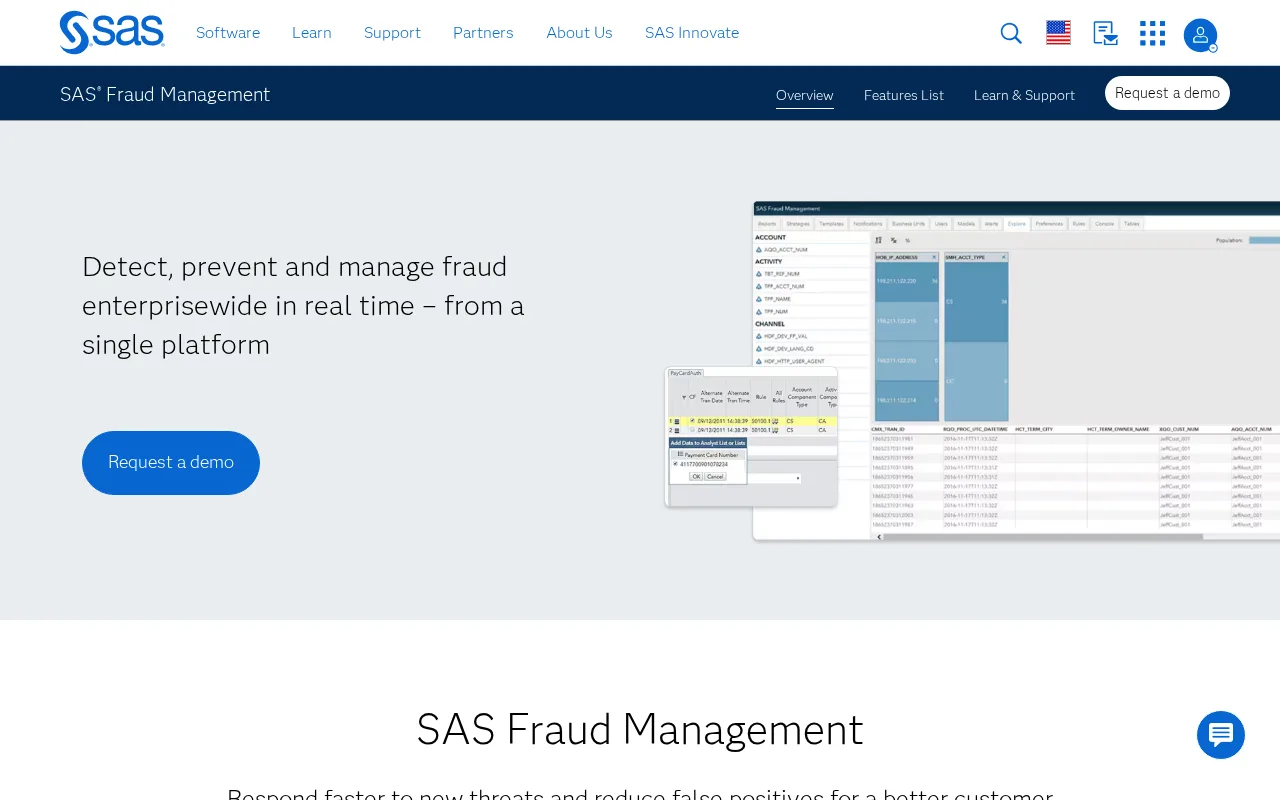Open the Software menu

tap(228, 33)
